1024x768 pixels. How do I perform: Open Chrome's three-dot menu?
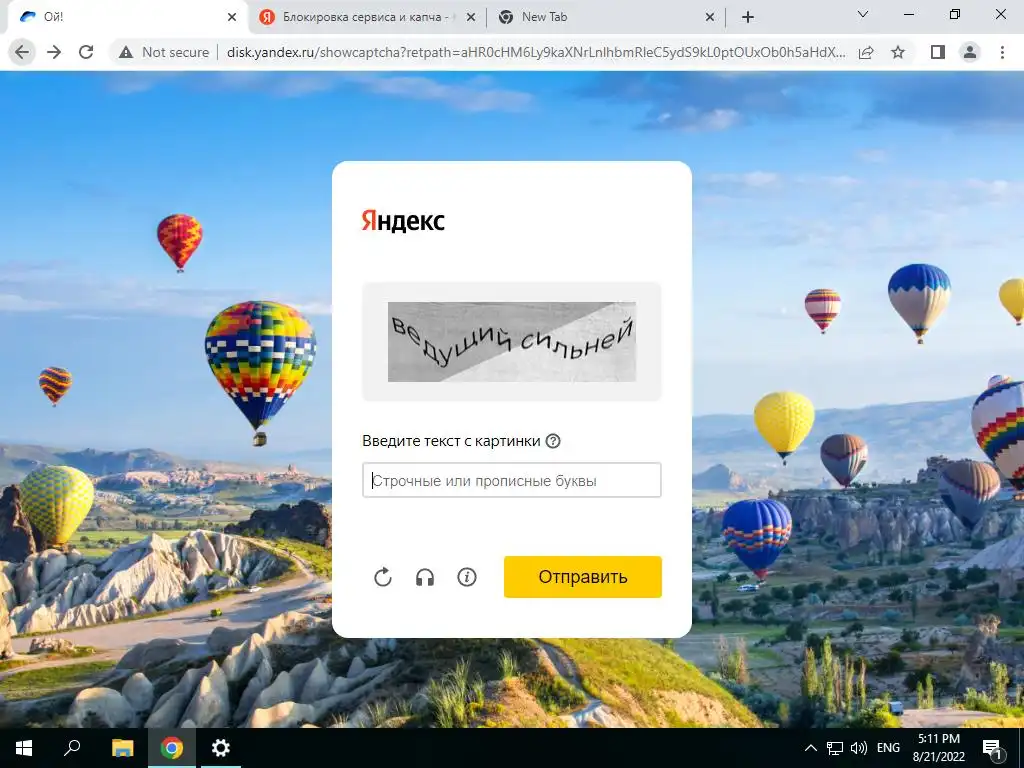[x=1002, y=52]
